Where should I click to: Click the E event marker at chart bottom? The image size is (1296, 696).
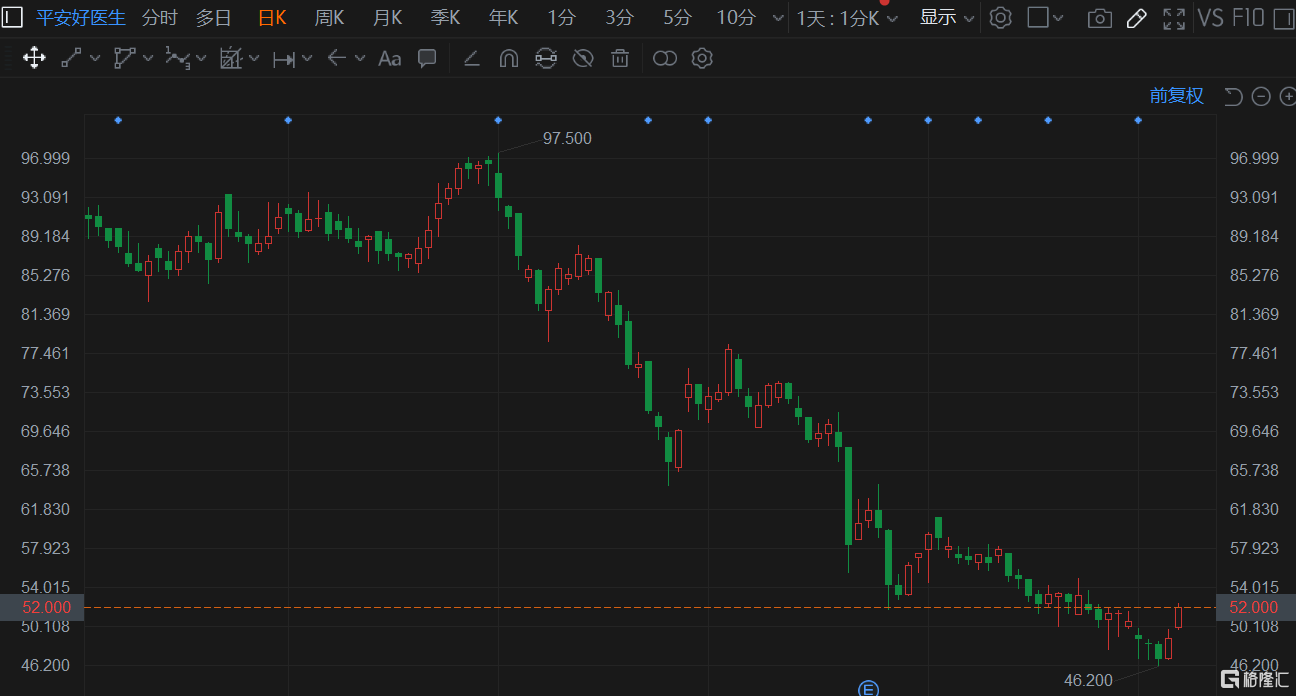868,688
